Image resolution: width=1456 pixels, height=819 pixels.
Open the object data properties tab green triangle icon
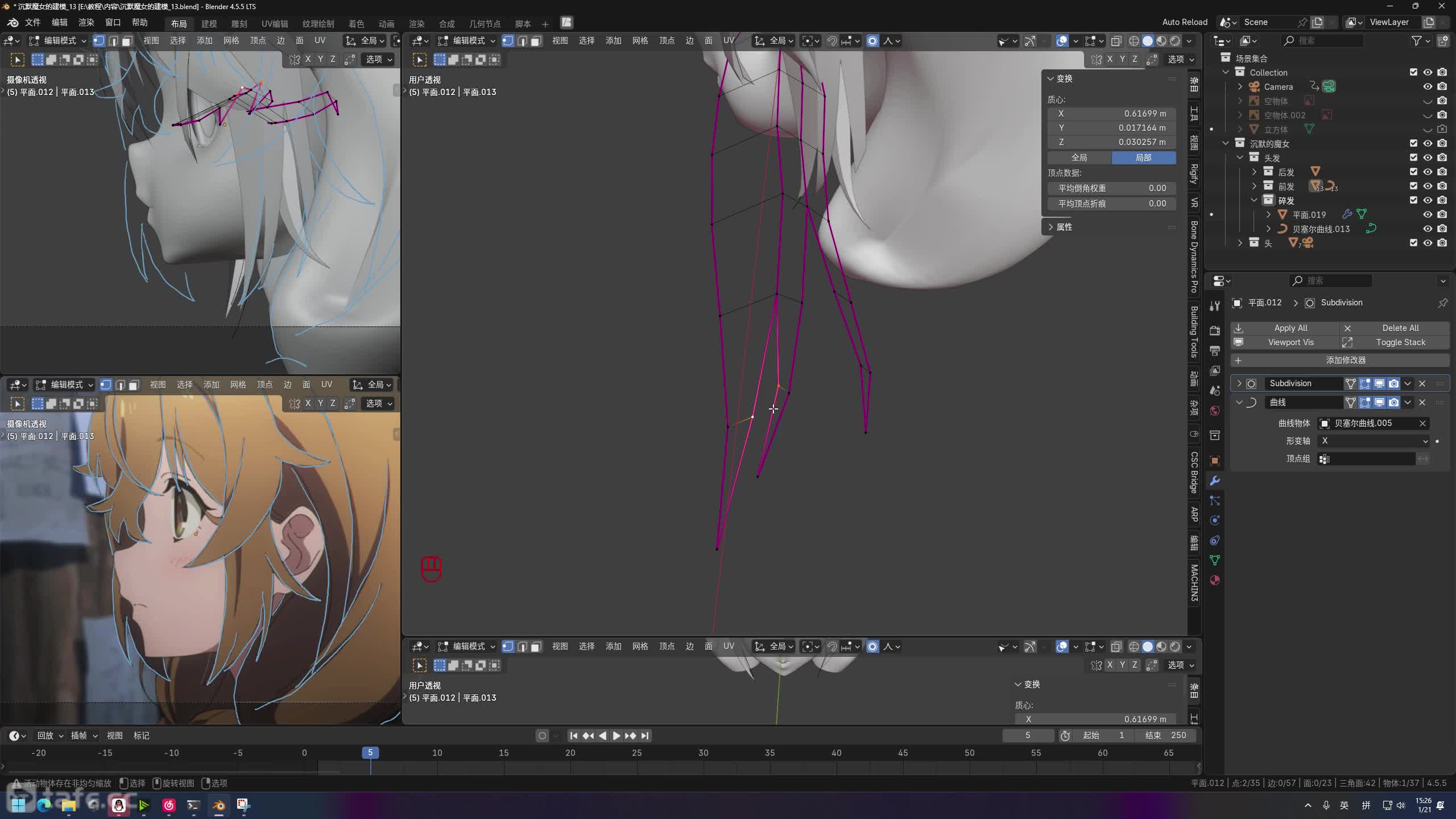pyautogui.click(x=1215, y=560)
